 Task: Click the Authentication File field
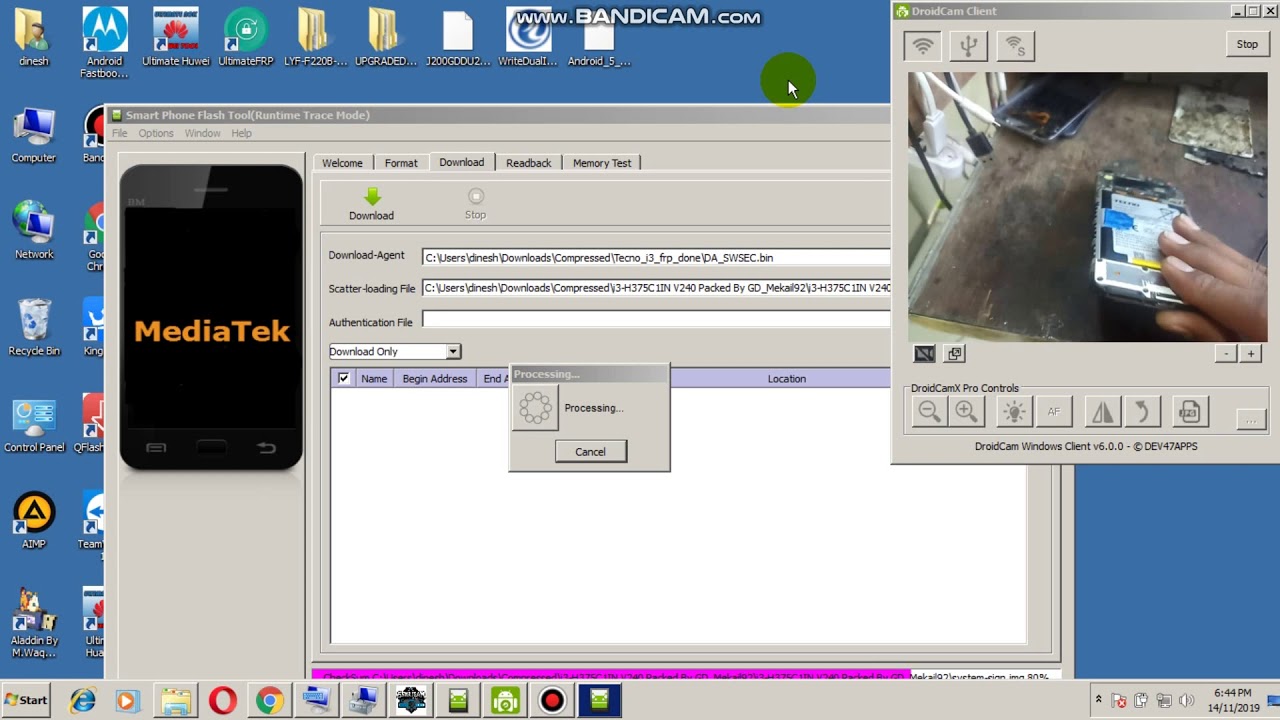(x=655, y=319)
